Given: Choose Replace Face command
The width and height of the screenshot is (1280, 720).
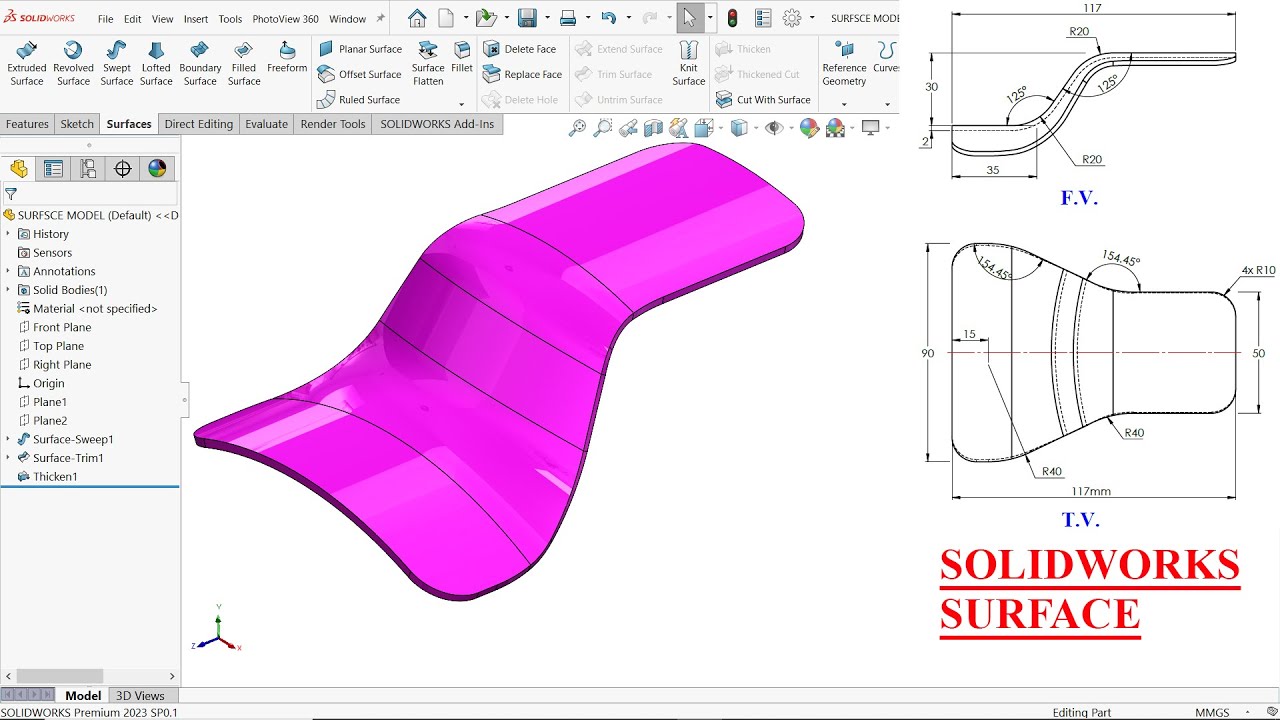Looking at the screenshot, I should click(522, 74).
